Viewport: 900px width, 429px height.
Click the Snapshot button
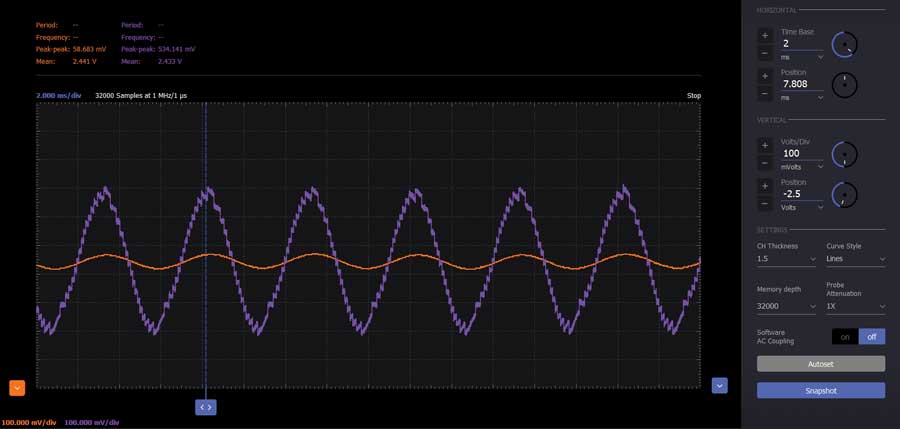(820, 390)
